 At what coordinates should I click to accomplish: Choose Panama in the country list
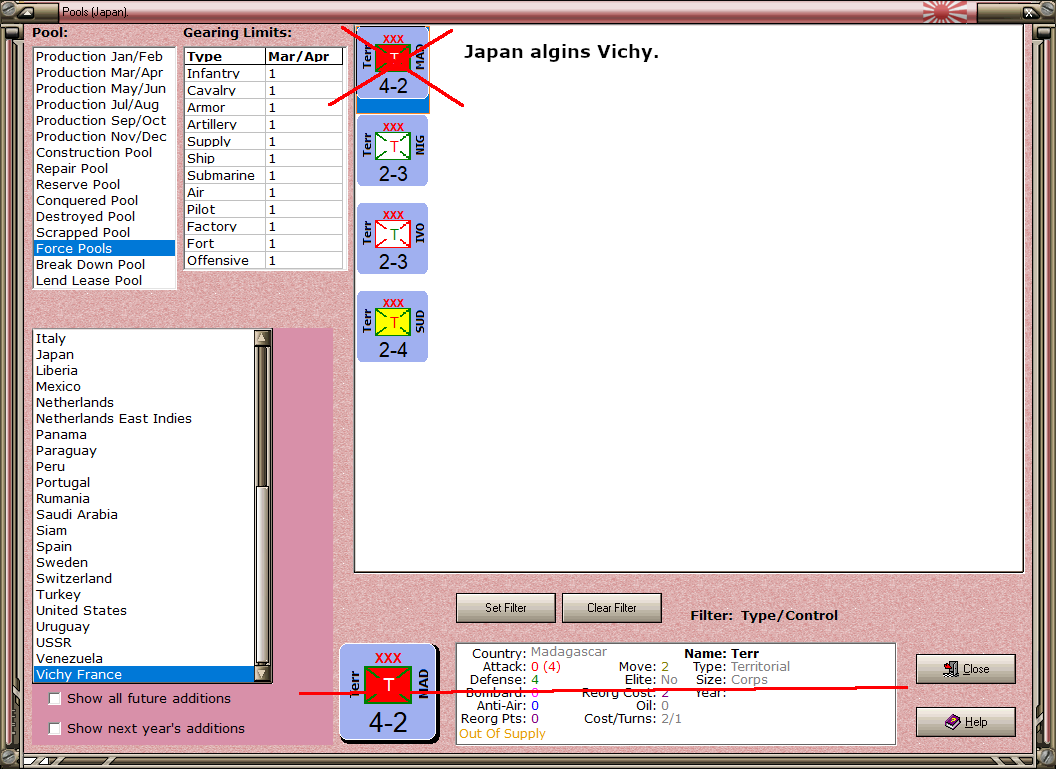coord(144,435)
